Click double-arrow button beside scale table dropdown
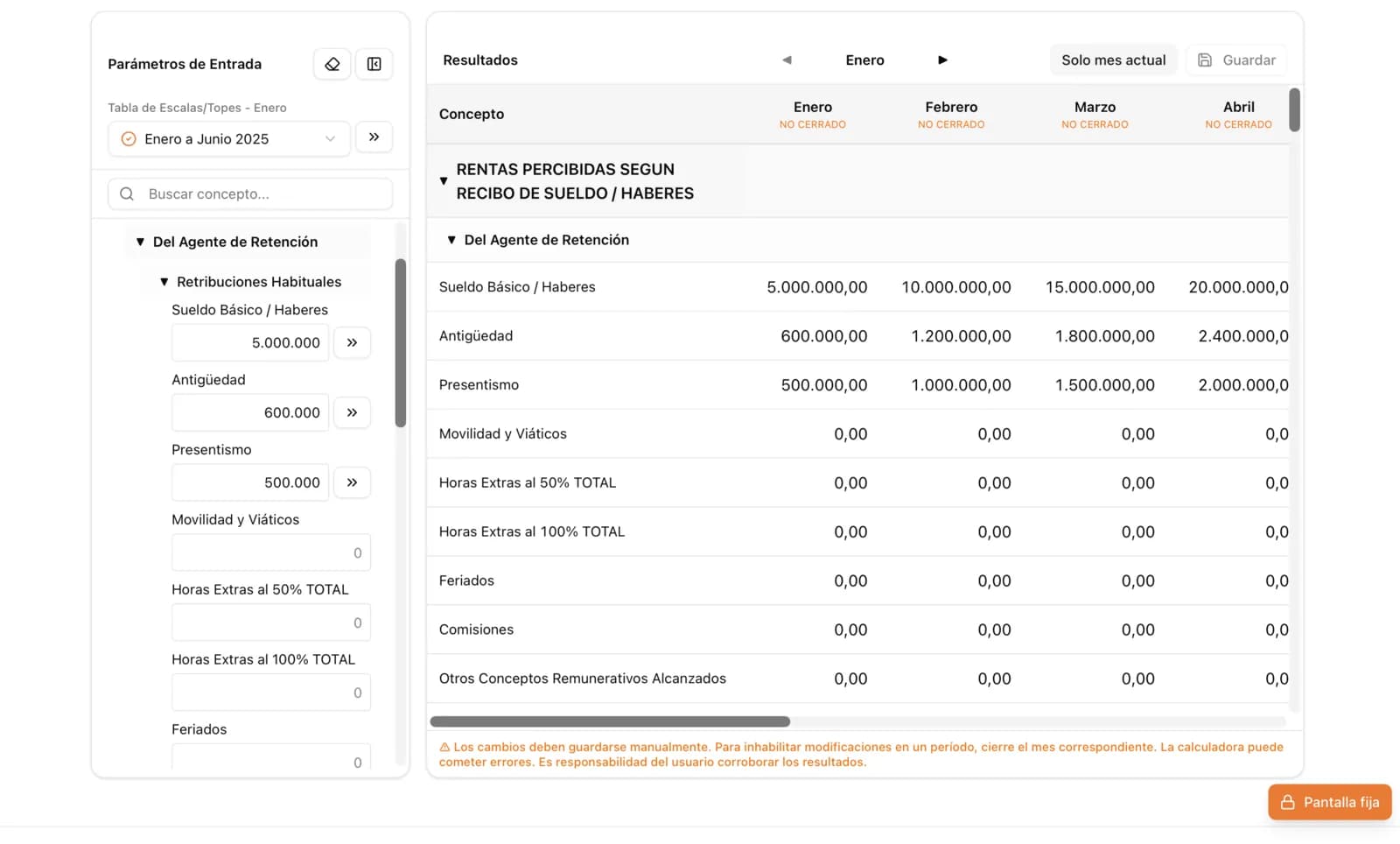1400x844 pixels. (x=374, y=137)
